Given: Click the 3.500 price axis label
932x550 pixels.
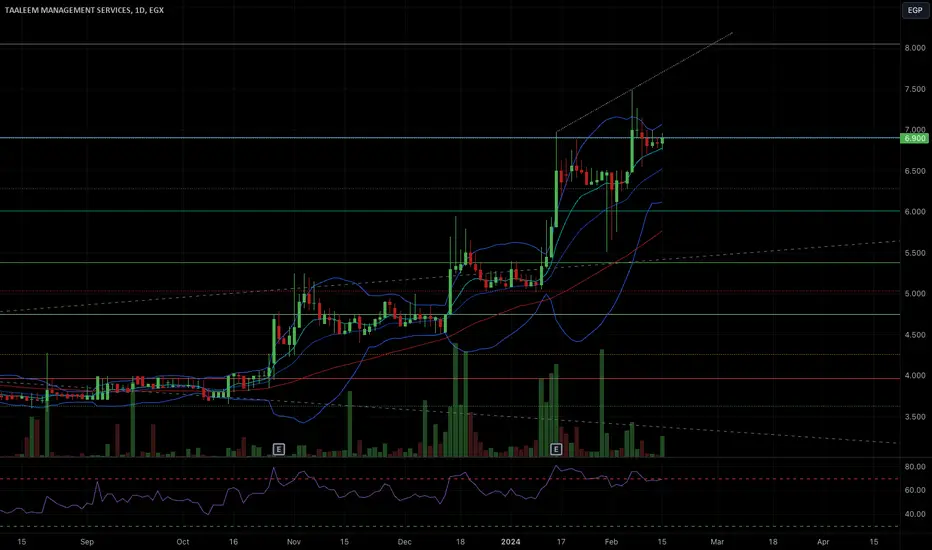Looking at the screenshot, I should [x=915, y=417].
